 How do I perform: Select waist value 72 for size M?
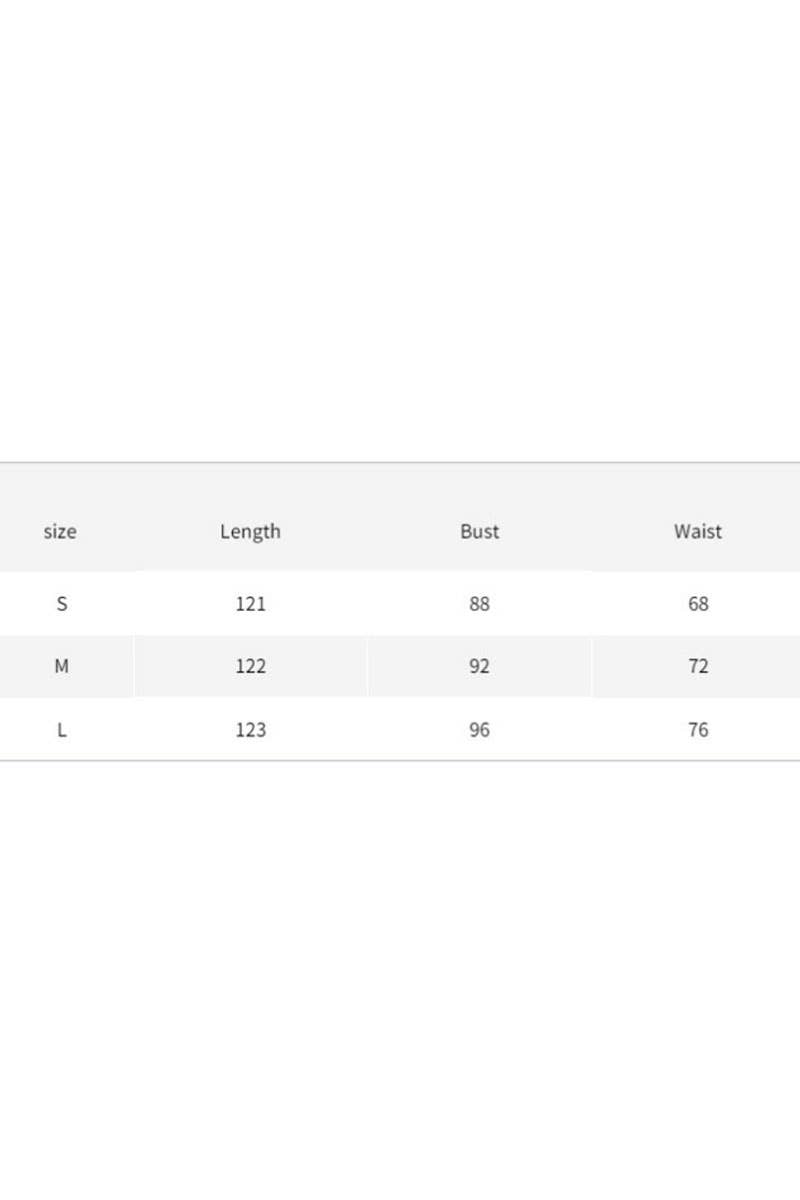point(698,666)
